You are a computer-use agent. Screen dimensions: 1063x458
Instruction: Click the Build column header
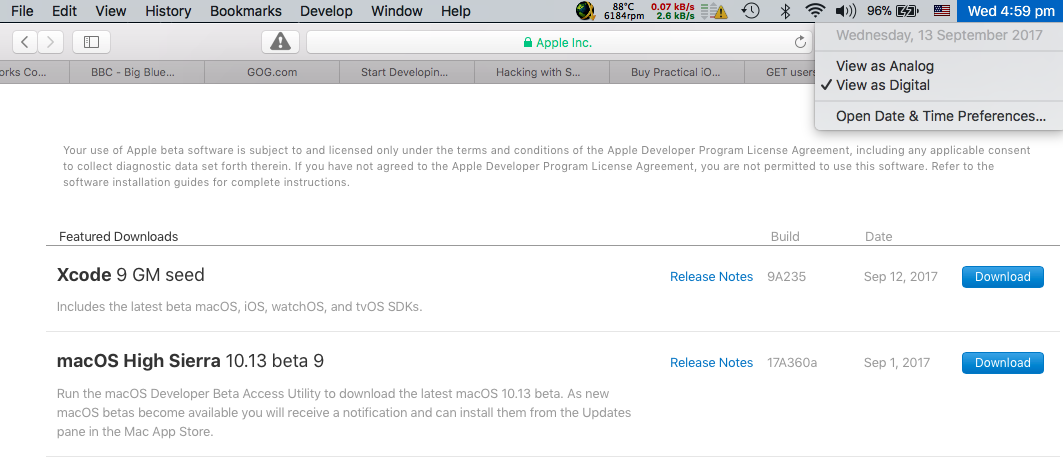coord(785,236)
